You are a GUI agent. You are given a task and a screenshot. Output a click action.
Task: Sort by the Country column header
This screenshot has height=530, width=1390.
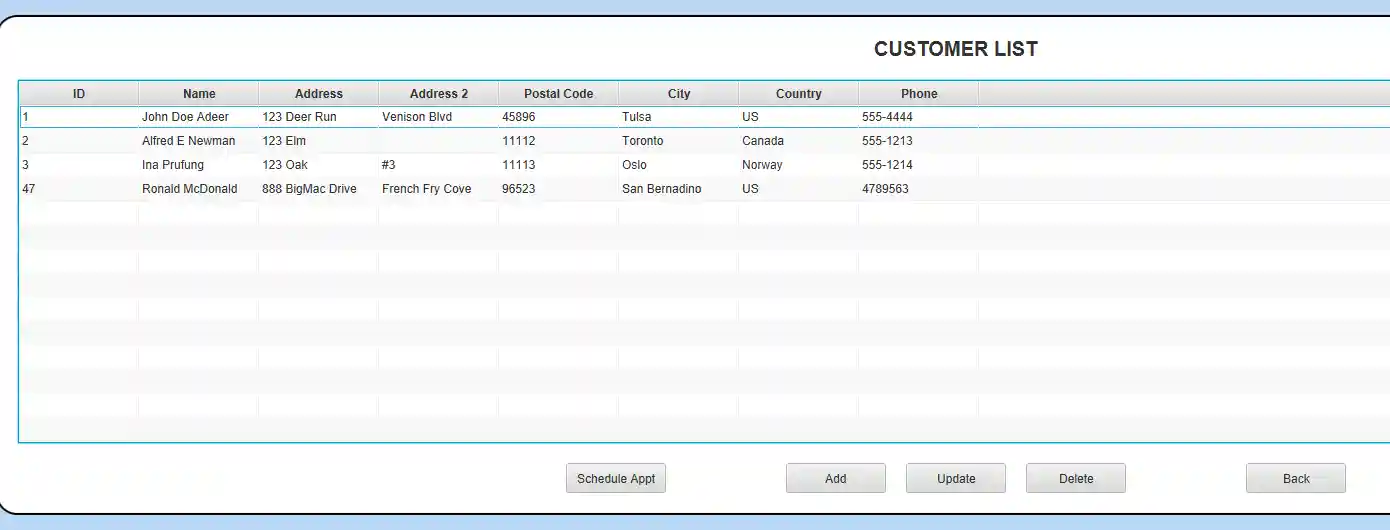pos(799,93)
